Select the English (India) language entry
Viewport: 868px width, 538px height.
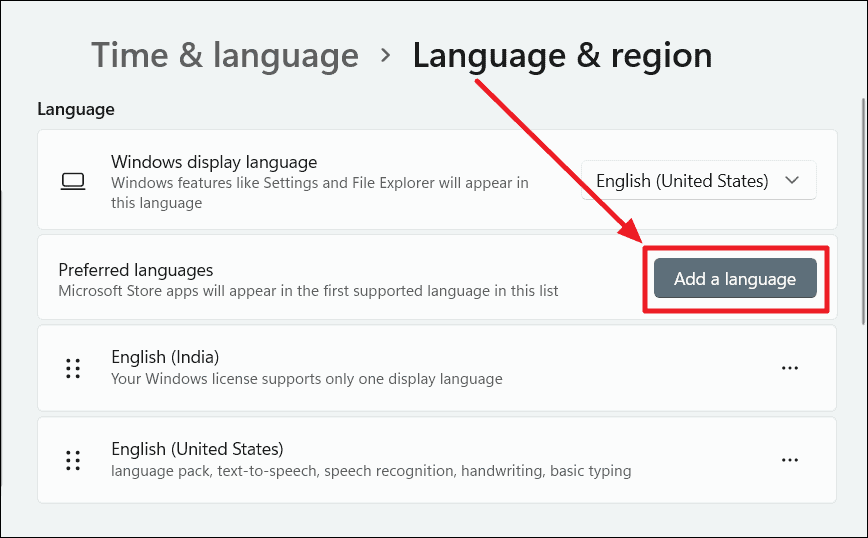pos(437,368)
